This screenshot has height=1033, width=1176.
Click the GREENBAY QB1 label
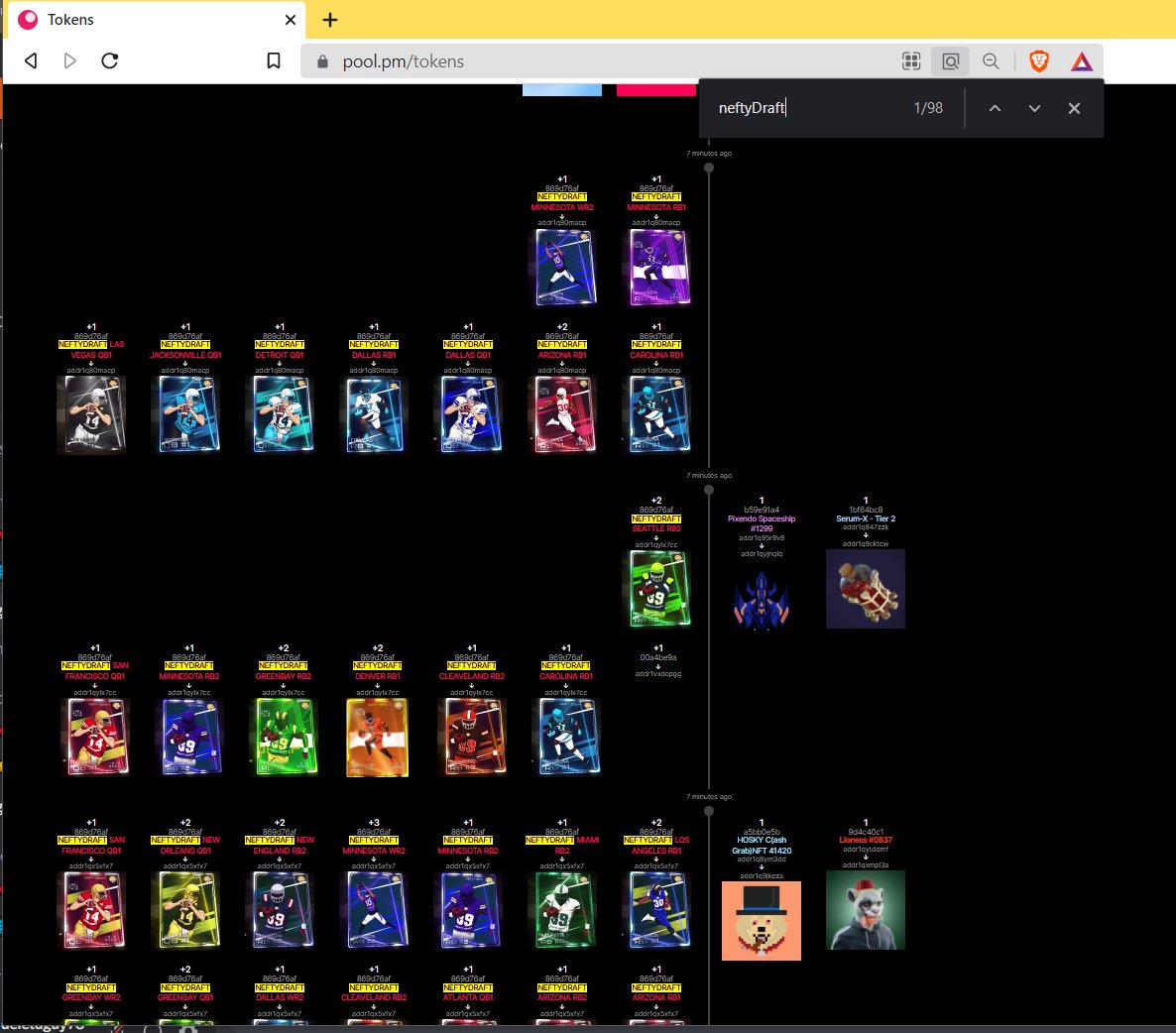pos(186,997)
